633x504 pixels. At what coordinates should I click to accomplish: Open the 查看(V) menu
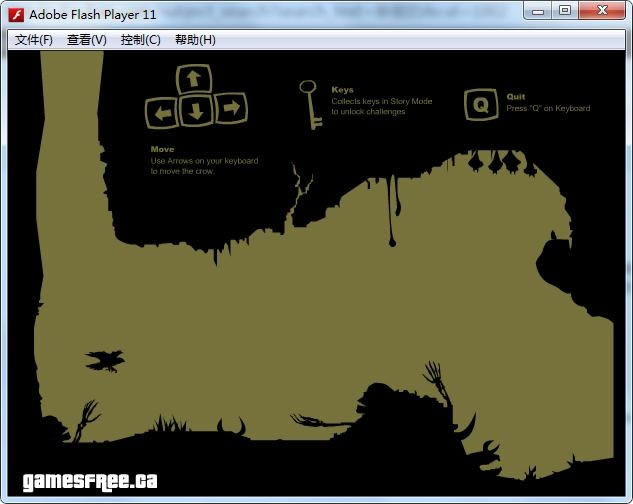coord(86,40)
